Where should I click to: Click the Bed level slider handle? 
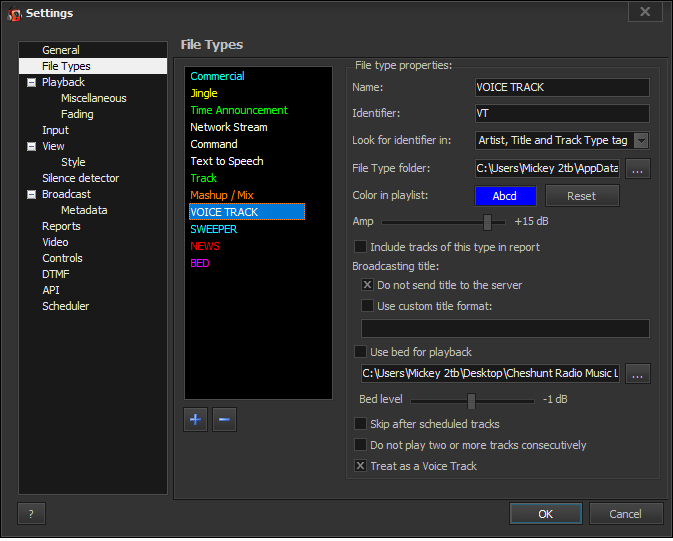471,401
